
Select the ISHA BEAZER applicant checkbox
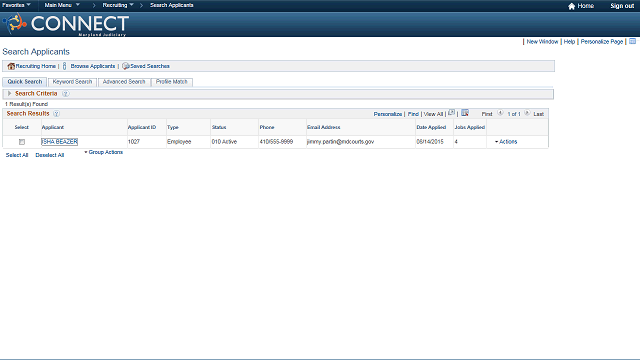coord(22,142)
